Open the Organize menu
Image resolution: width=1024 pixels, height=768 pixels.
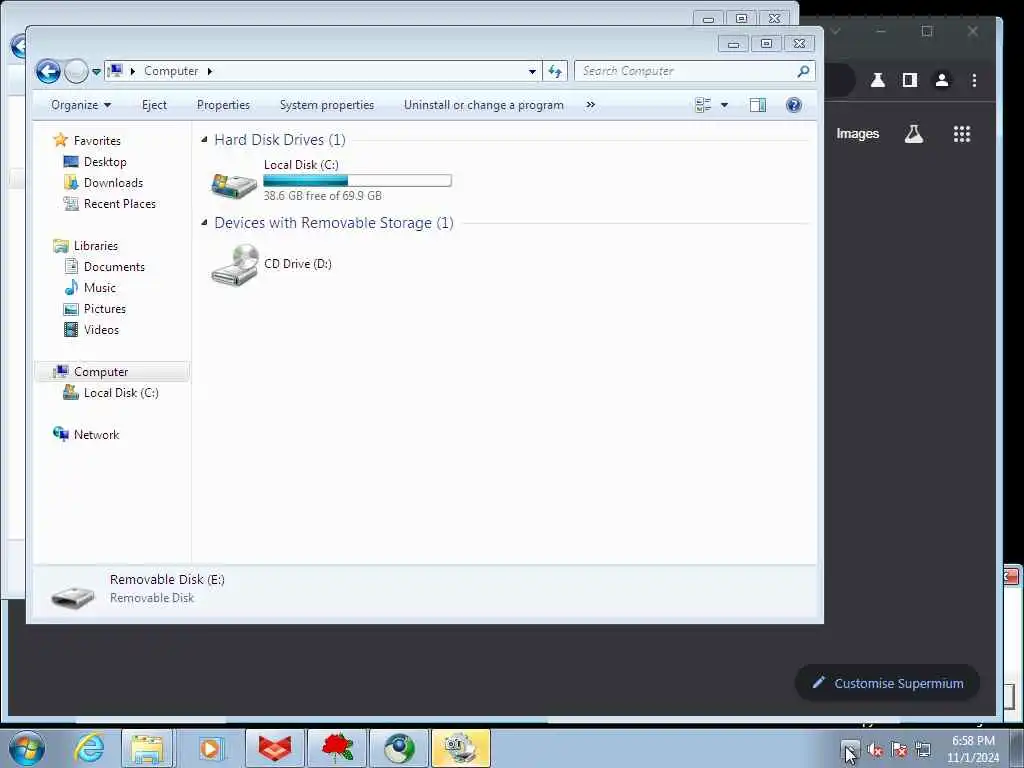(x=81, y=105)
